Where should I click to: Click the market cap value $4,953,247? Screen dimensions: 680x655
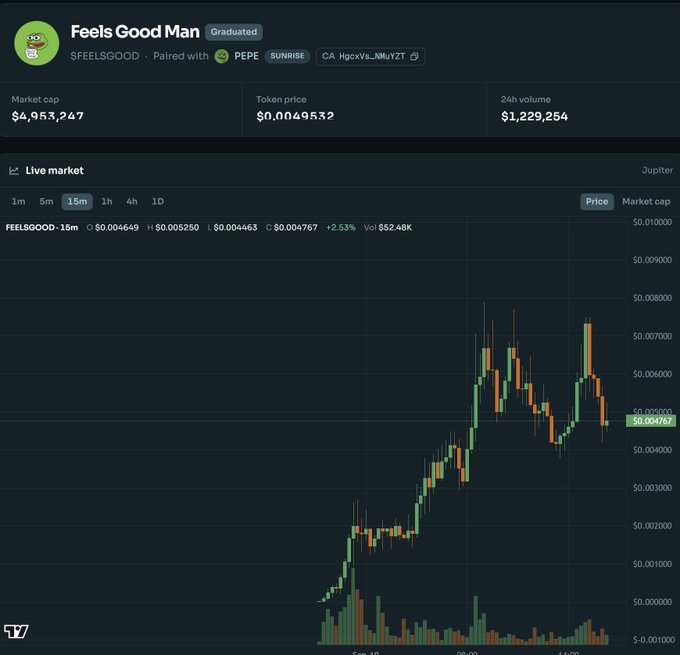point(48,116)
